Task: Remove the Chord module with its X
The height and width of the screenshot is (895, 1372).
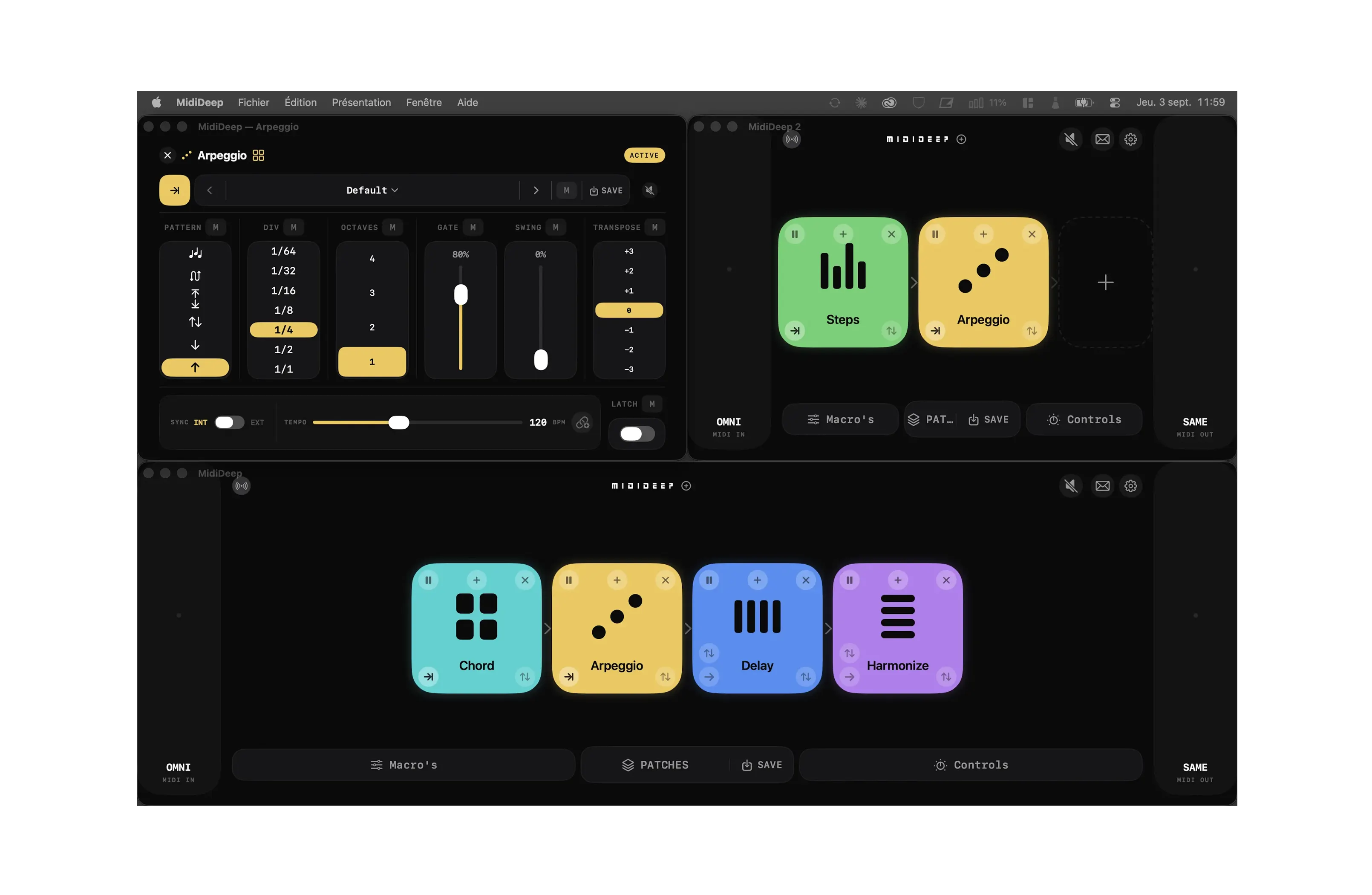Action: (x=525, y=580)
